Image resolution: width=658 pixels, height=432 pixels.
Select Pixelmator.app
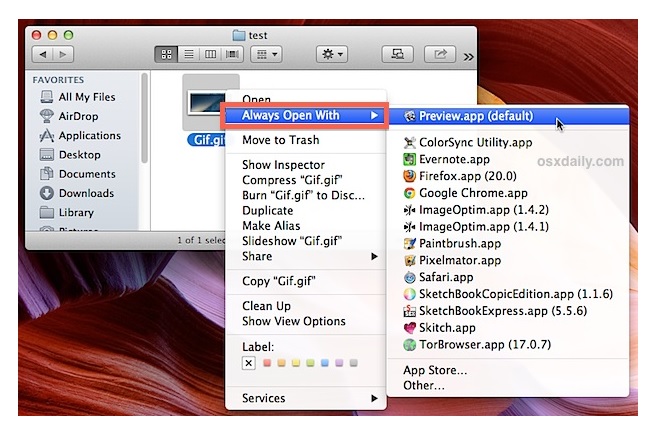pyautogui.click(x=508, y=260)
